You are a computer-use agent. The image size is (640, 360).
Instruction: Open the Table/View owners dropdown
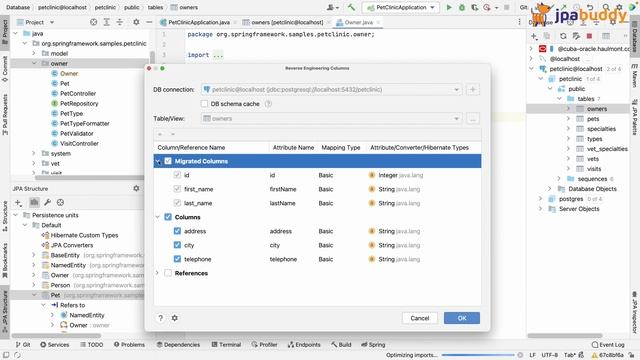point(456,118)
